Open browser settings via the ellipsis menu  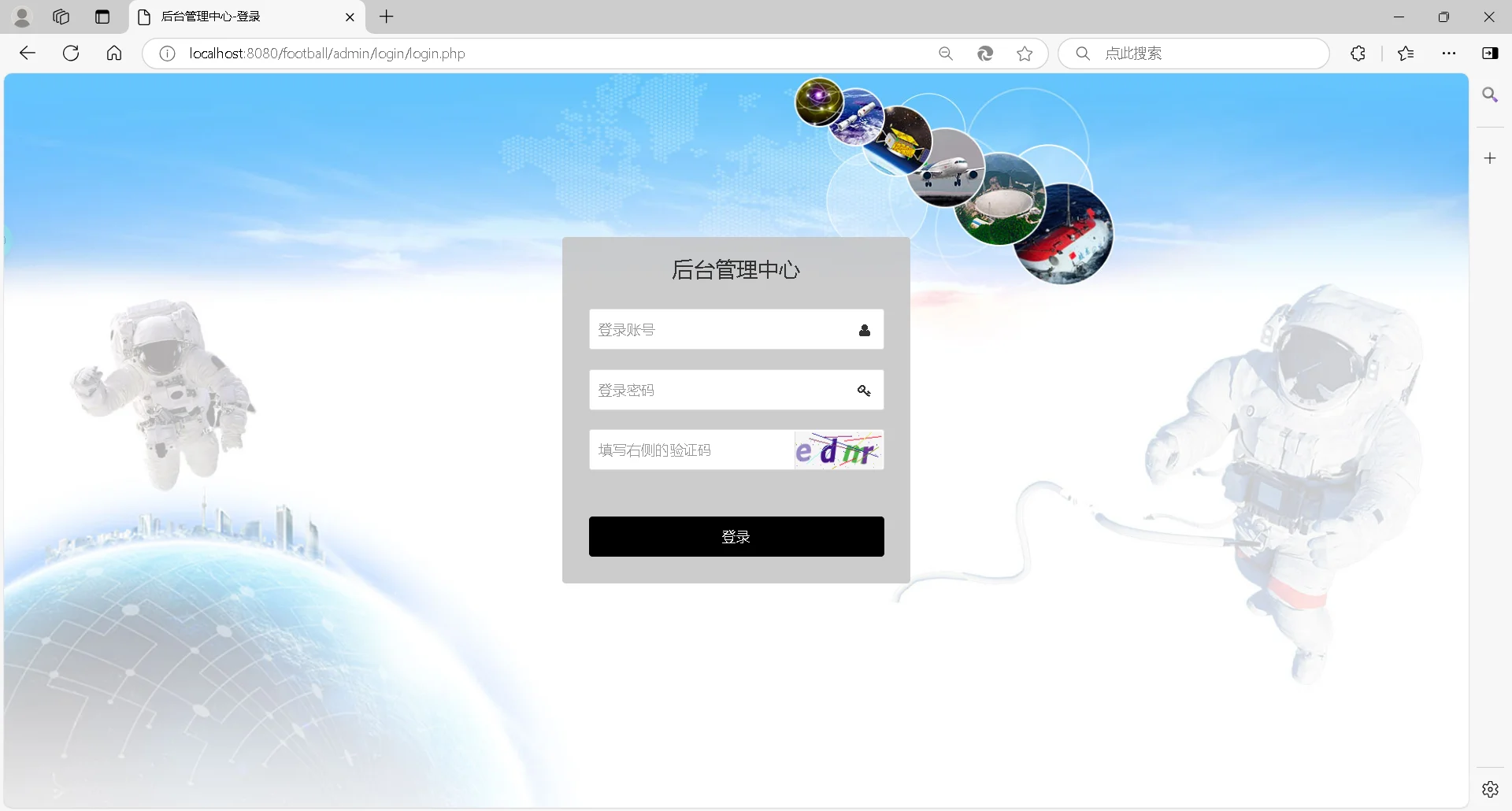point(1449,53)
